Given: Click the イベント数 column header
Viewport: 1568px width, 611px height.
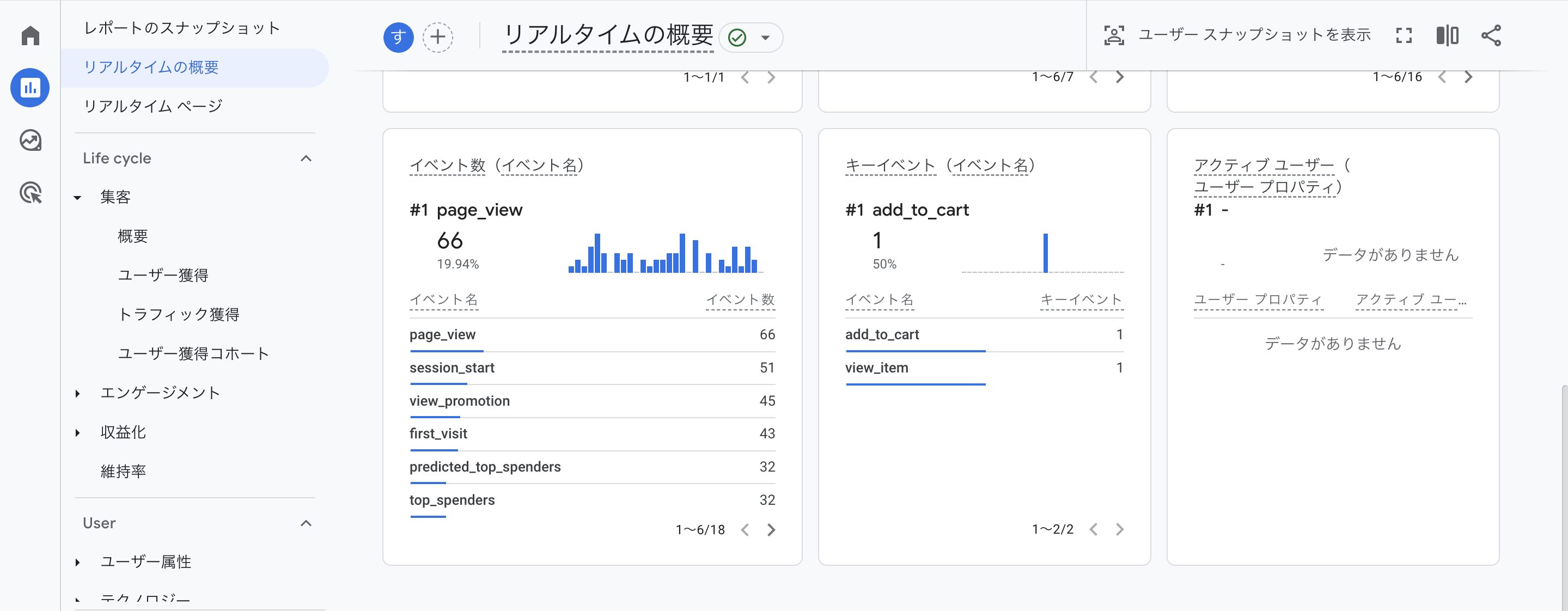Looking at the screenshot, I should 740,300.
